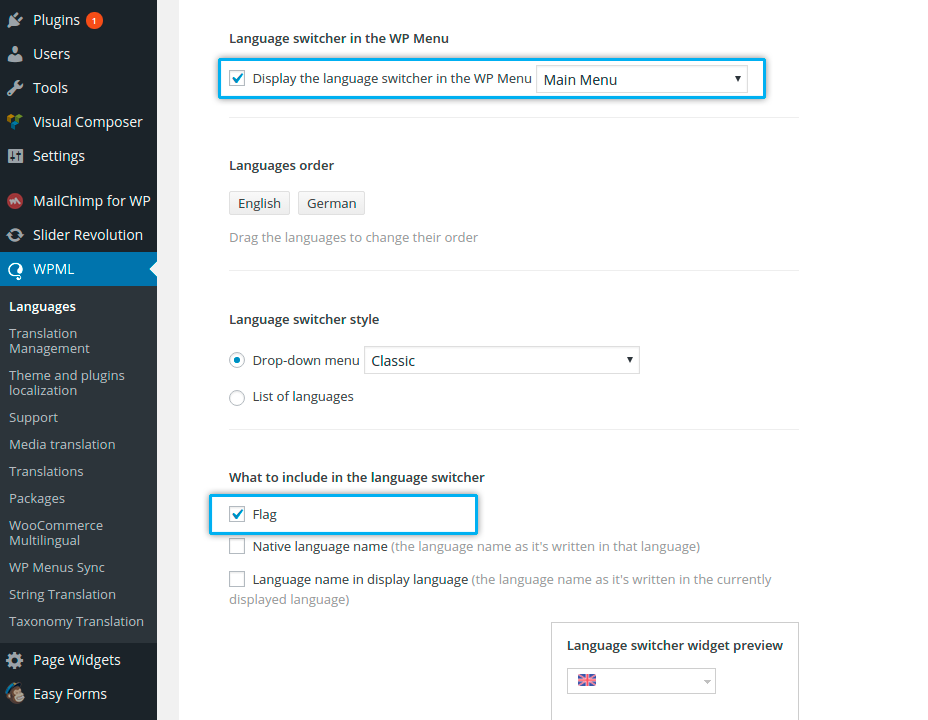Click the Slider Revolution refresh icon
928x720 pixels.
point(15,235)
